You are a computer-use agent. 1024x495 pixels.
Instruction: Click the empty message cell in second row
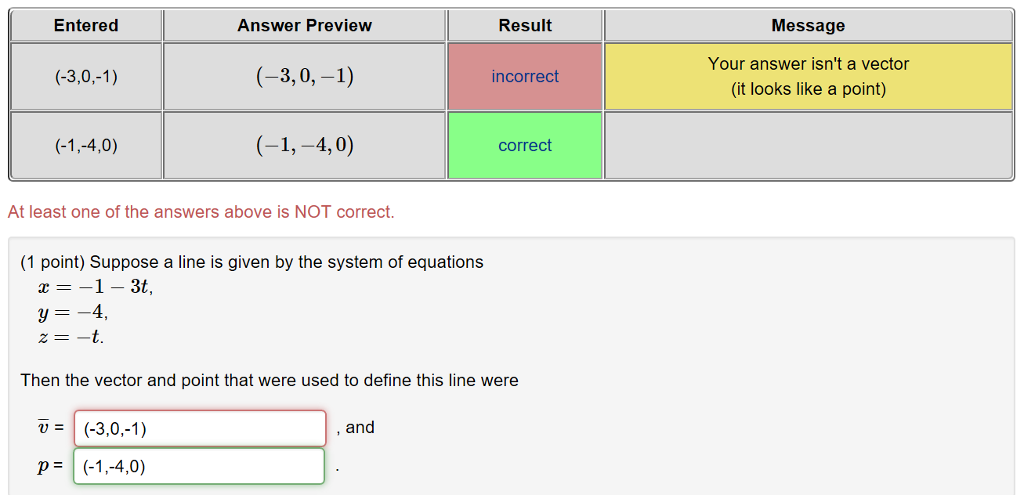click(x=808, y=145)
